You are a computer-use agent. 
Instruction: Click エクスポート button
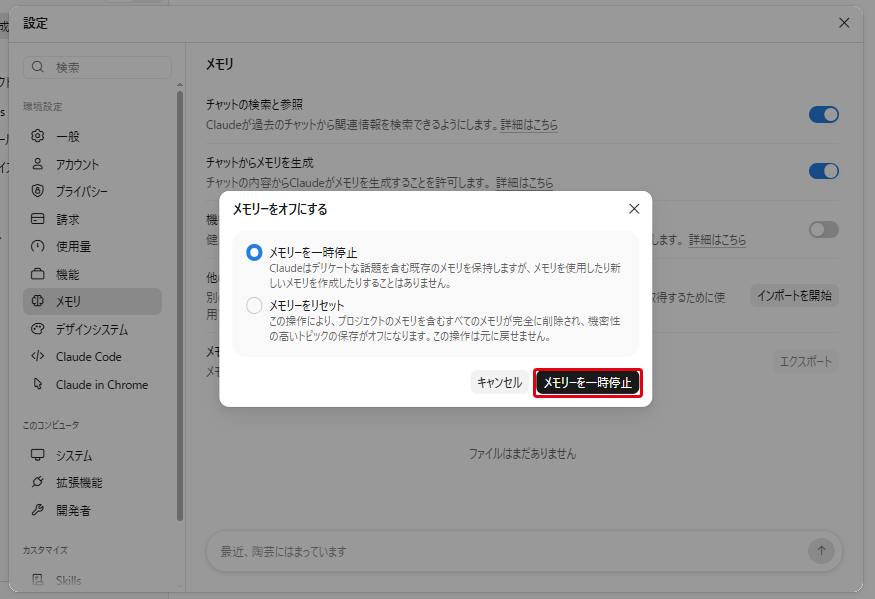coord(805,362)
